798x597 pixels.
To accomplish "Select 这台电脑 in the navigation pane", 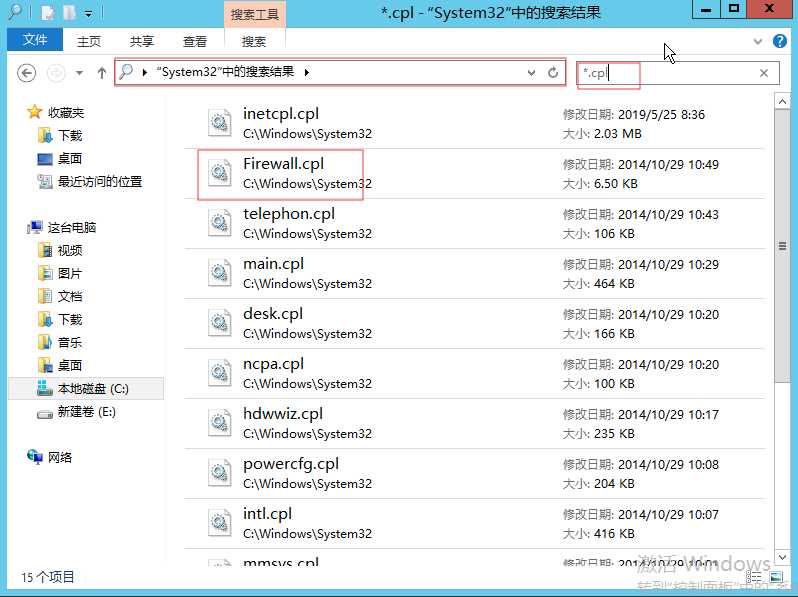I will pos(72,228).
